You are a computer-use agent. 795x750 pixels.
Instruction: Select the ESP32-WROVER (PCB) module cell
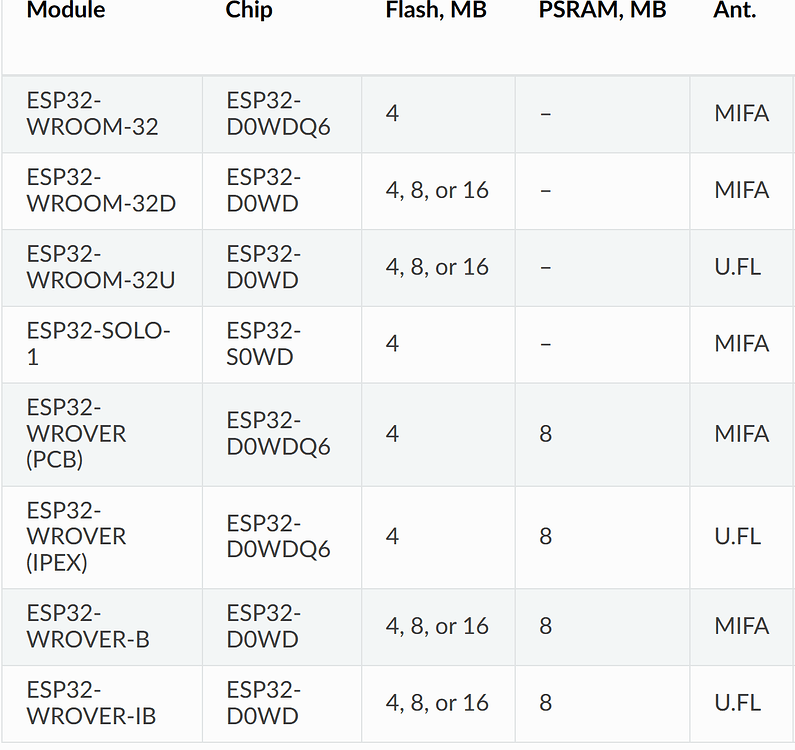(102, 435)
